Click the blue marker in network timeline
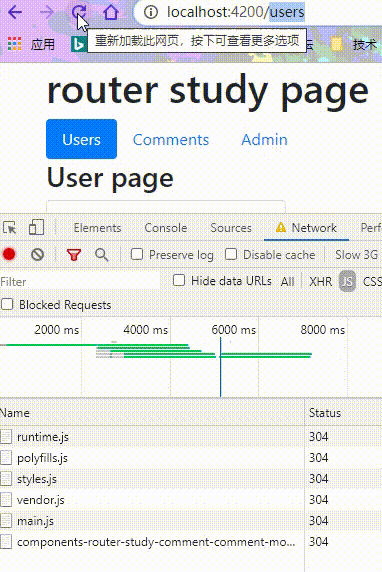Viewport: 382px width, 572px height. click(x=220, y=367)
